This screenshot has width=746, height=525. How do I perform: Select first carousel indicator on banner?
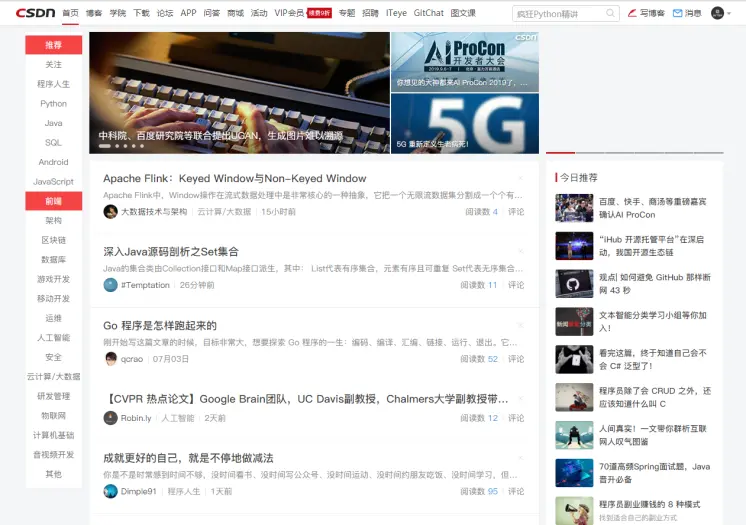click(x=105, y=146)
